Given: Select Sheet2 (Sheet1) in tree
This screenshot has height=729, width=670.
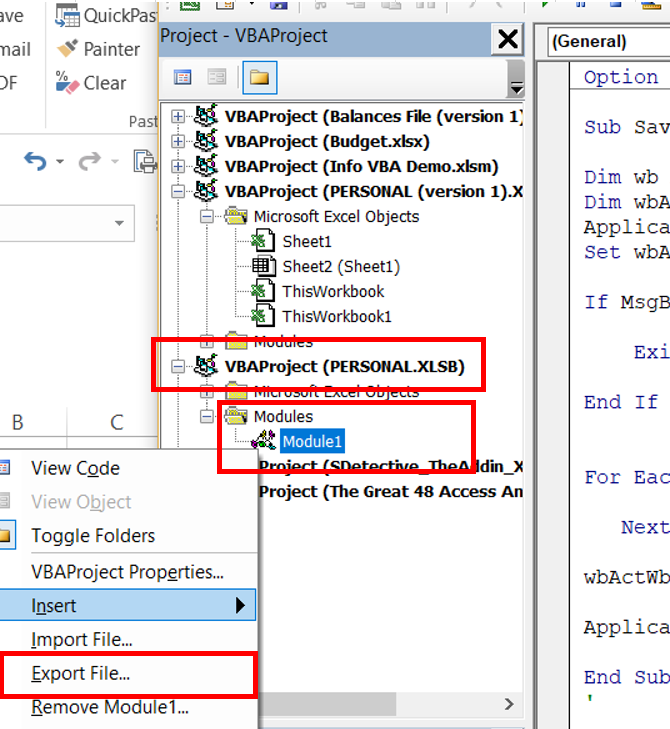Looking at the screenshot, I should pos(341,267).
